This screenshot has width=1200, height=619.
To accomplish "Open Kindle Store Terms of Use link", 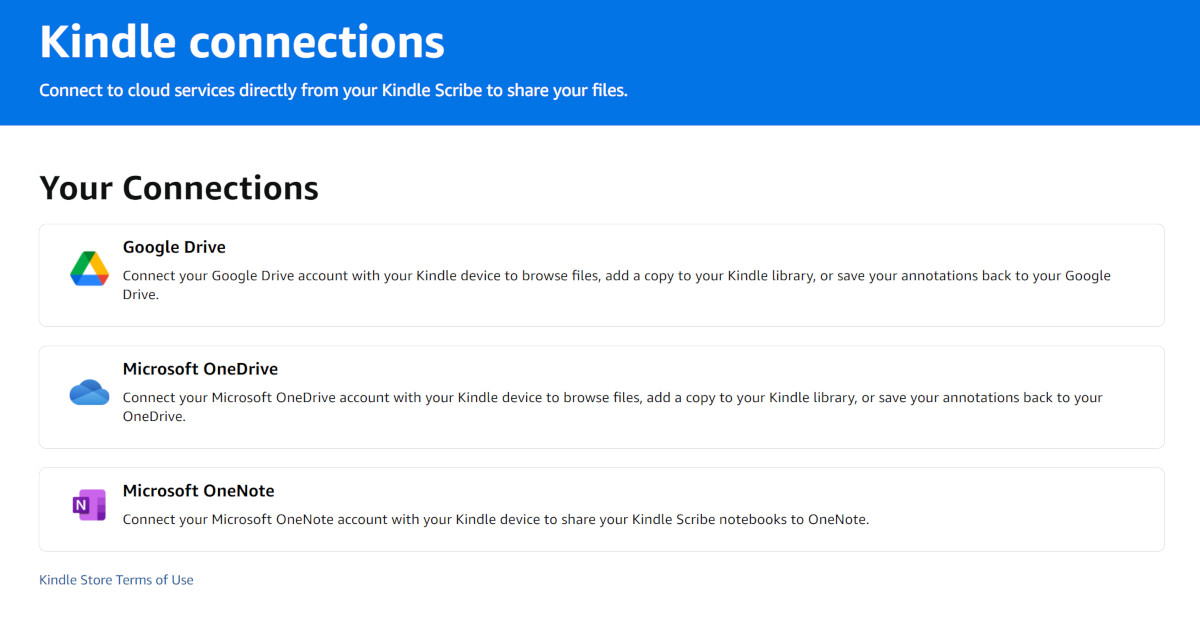I will click(x=116, y=580).
